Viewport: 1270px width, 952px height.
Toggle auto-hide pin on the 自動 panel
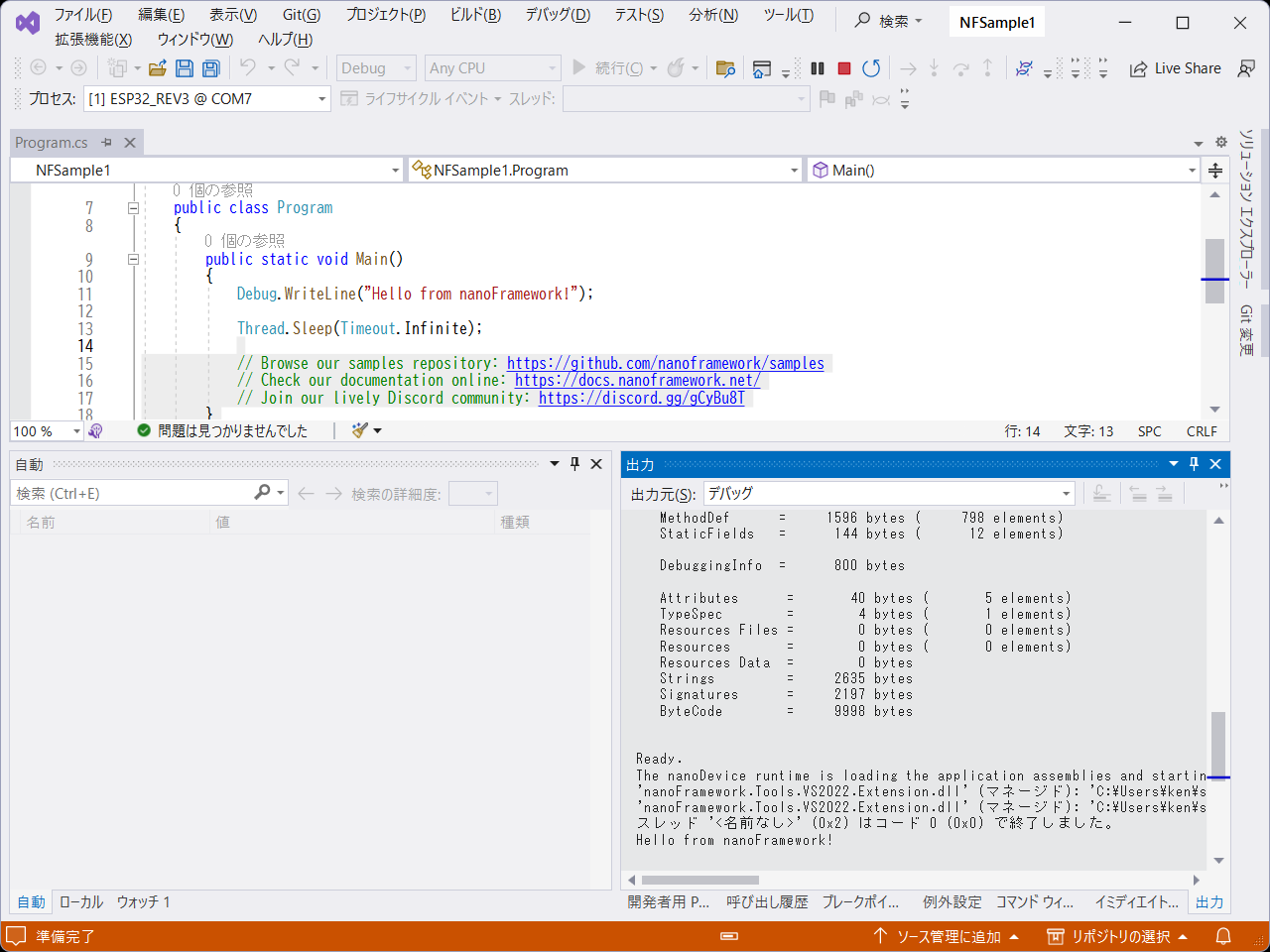coord(574,464)
